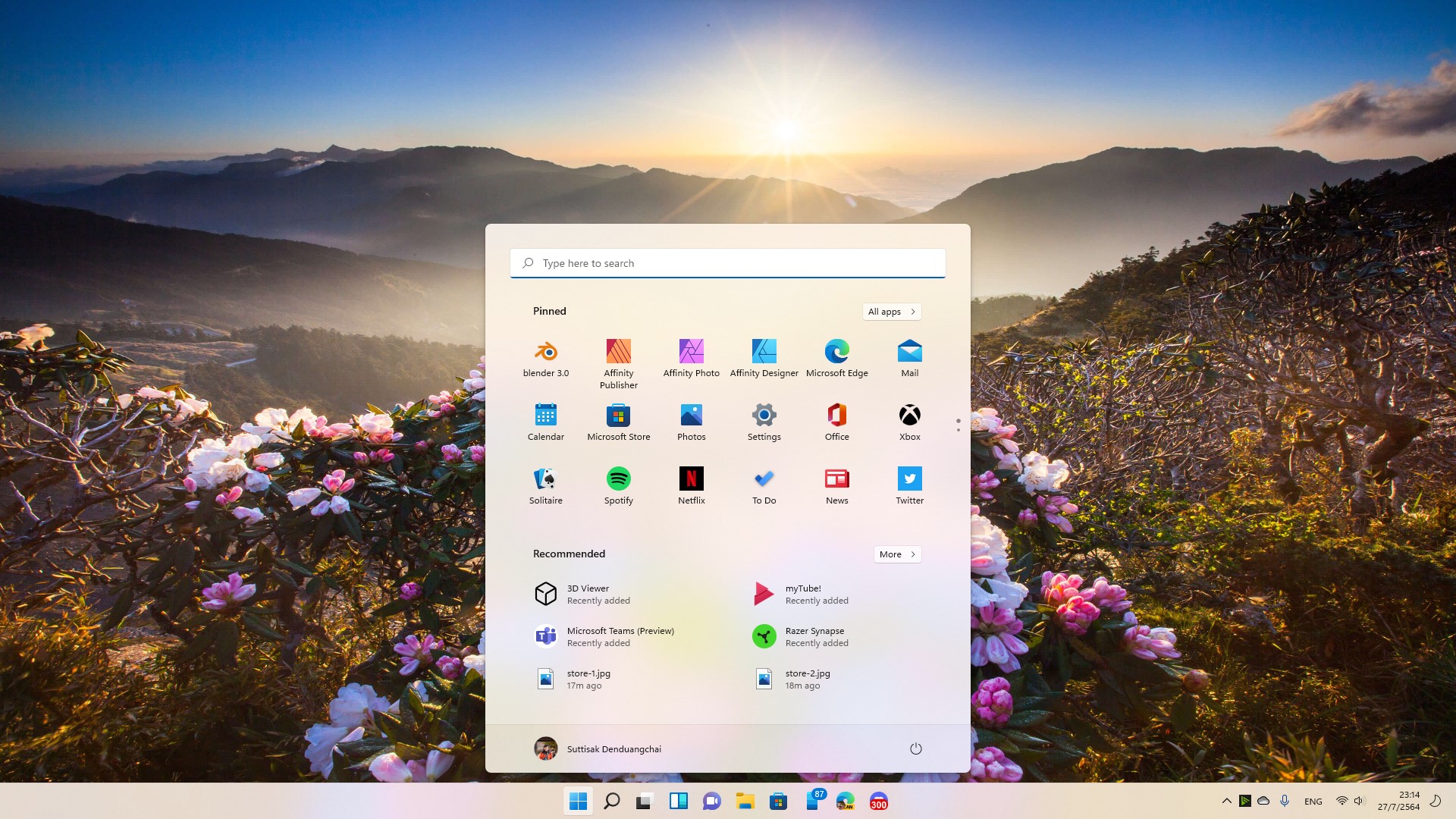Open the Xbox app
The image size is (1456, 819).
910,422
